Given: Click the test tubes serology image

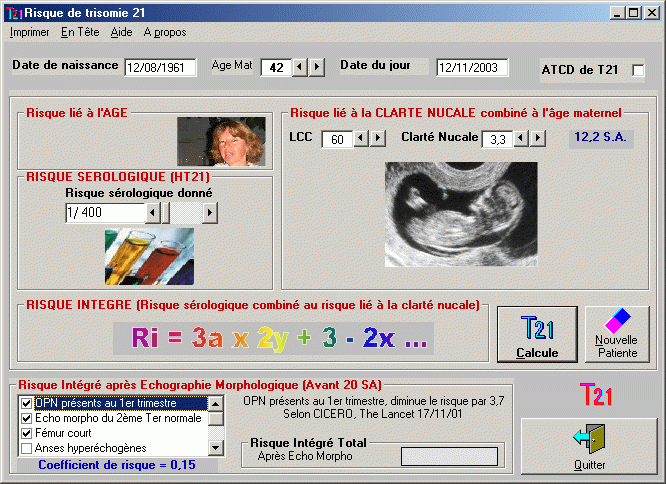Looking at the screenshot, I should 150,256.
